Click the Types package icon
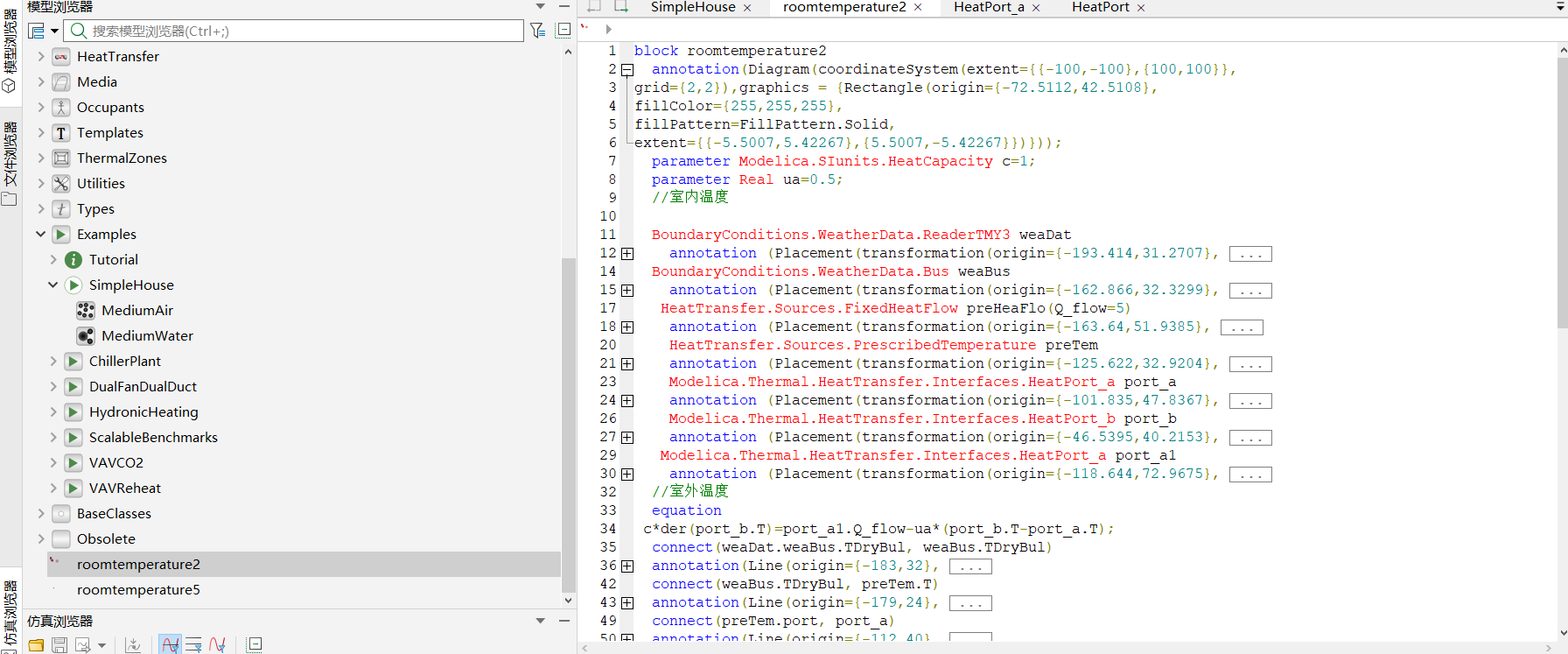1568x654 pixels. pos(61,209)
